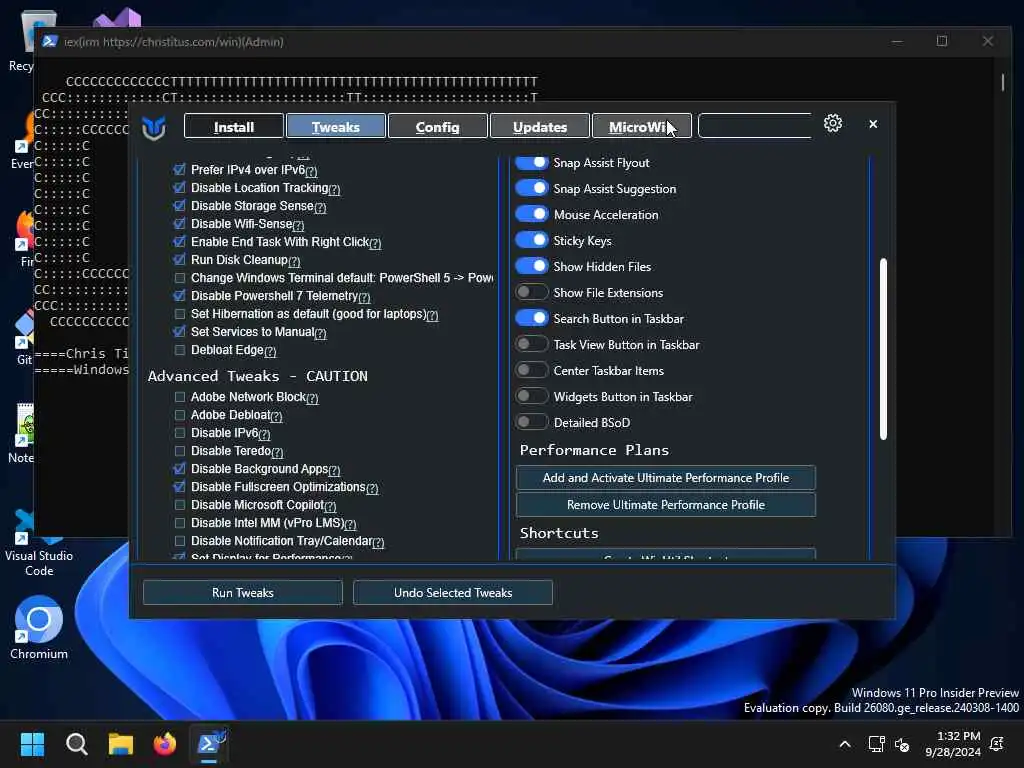Uncheck Disable Location Tracking
The height and width of the screenshot is (768, 1024).
[180, 188]
